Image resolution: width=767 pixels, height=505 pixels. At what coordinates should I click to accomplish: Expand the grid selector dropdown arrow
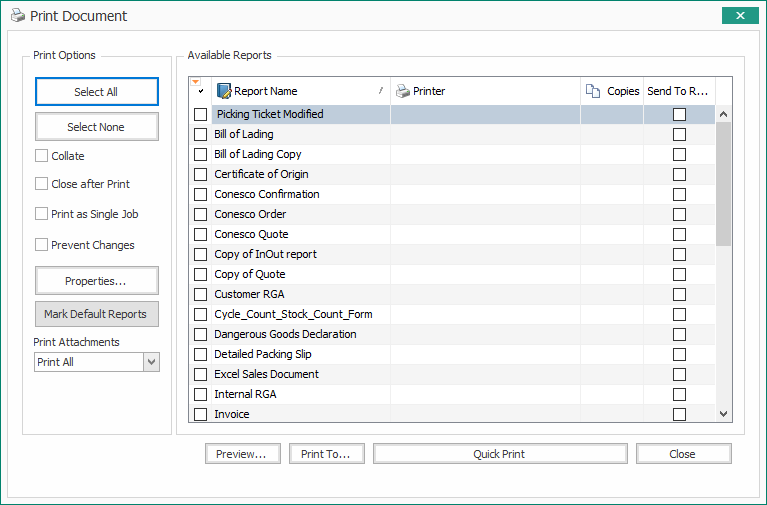click(x=201, y=92)
